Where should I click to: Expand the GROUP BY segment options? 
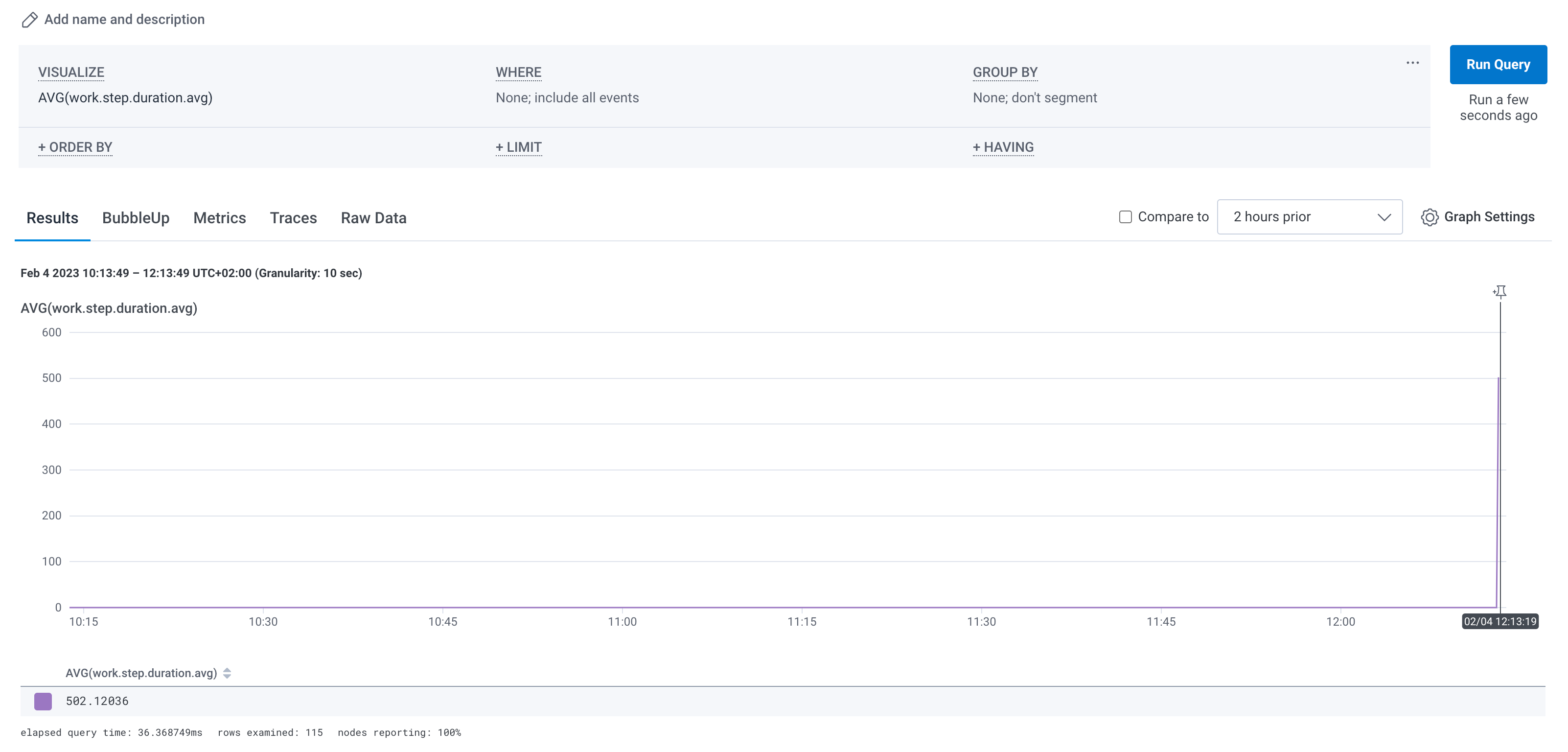pyautogui.click(x=1035, y=97)
